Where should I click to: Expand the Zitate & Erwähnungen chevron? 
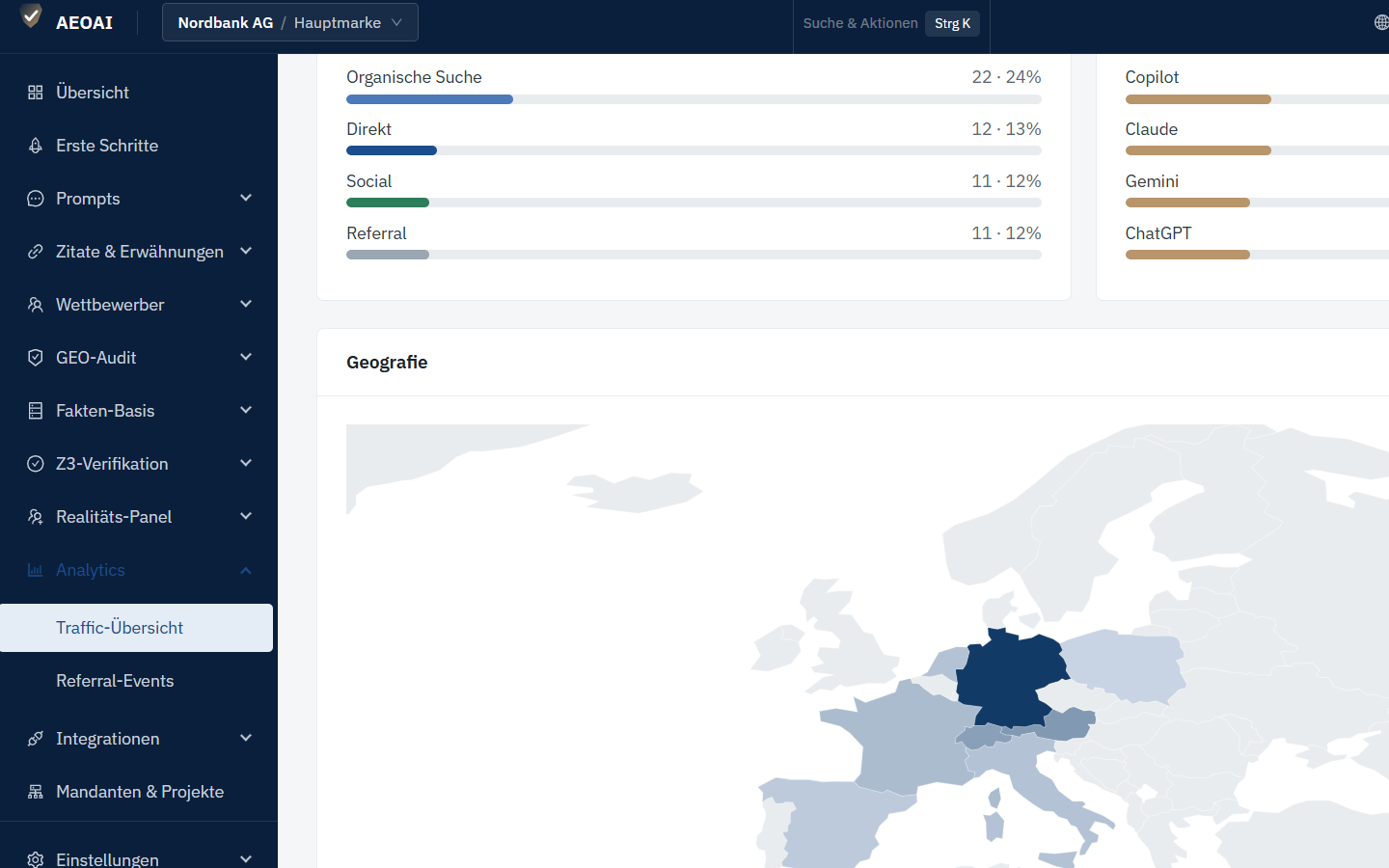(x=246, y=251)
